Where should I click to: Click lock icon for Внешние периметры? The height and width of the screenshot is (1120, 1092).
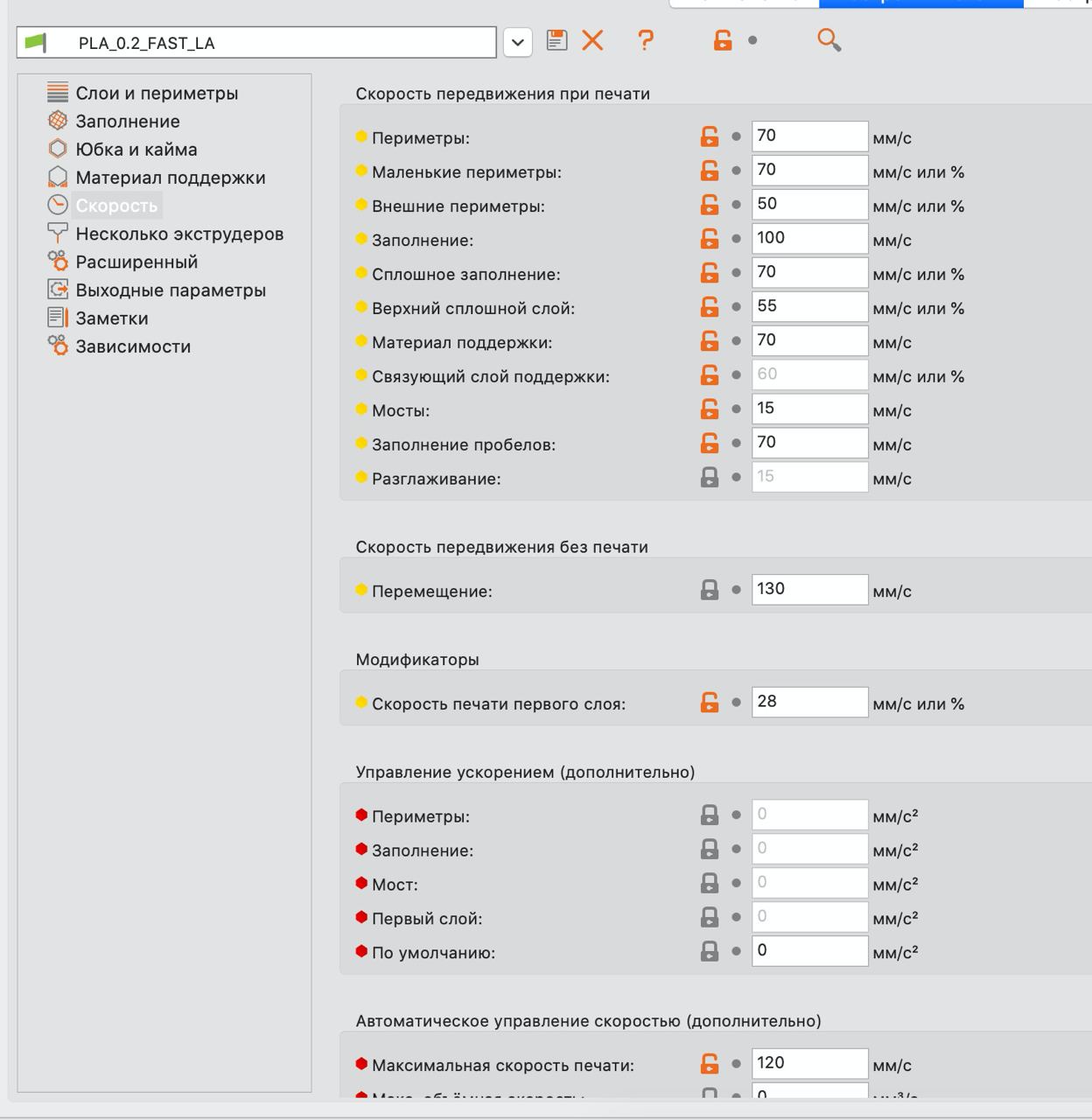pyautogui.click(x=709, y=205)
